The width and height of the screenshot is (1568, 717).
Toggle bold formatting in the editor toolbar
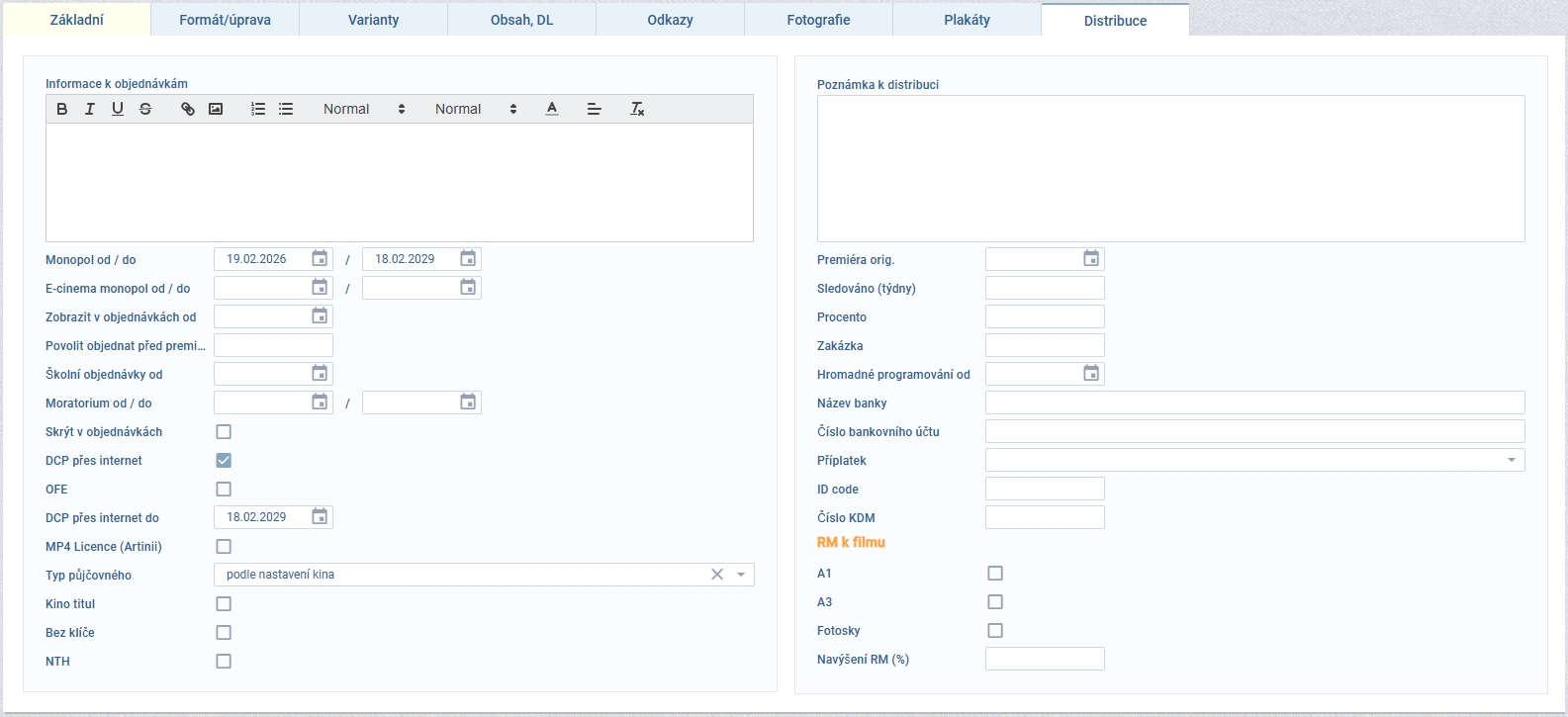62,109
